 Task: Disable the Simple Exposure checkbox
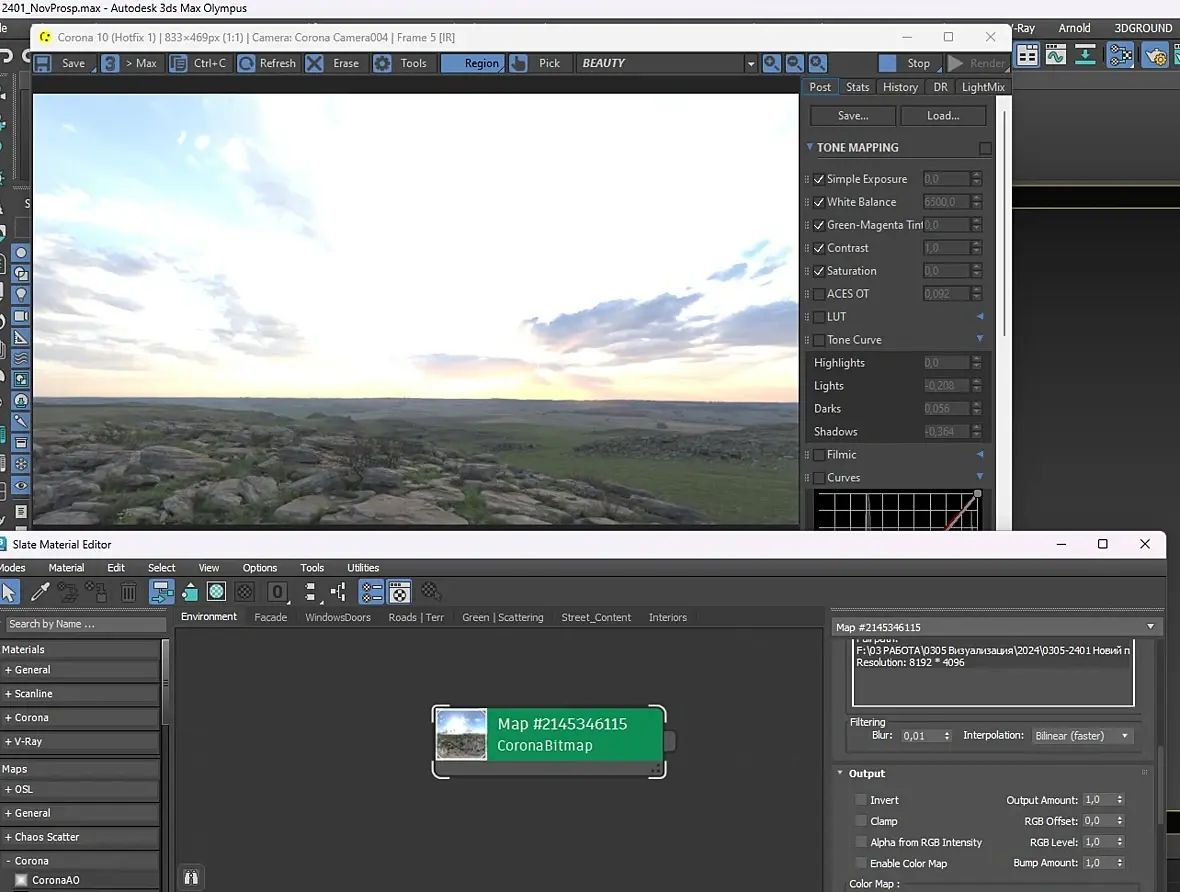[x=819, y=179]
